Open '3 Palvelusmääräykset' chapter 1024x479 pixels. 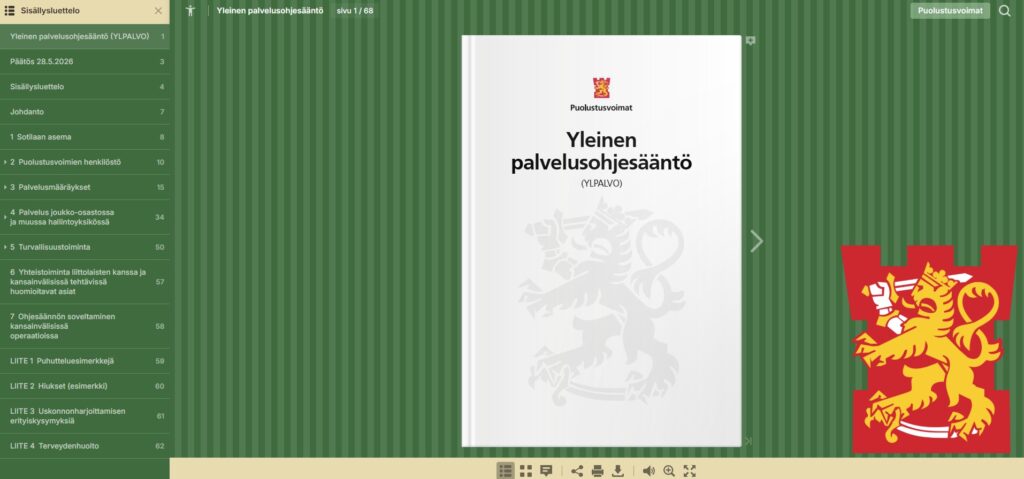point(85,187)
